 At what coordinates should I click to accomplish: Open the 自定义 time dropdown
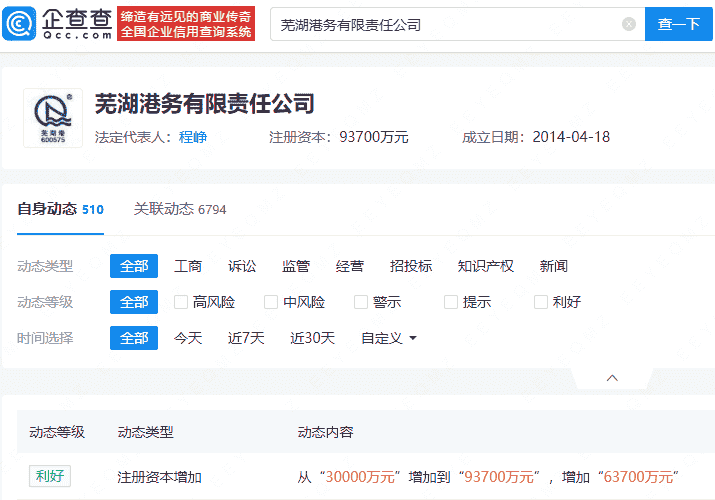point(389,338)
